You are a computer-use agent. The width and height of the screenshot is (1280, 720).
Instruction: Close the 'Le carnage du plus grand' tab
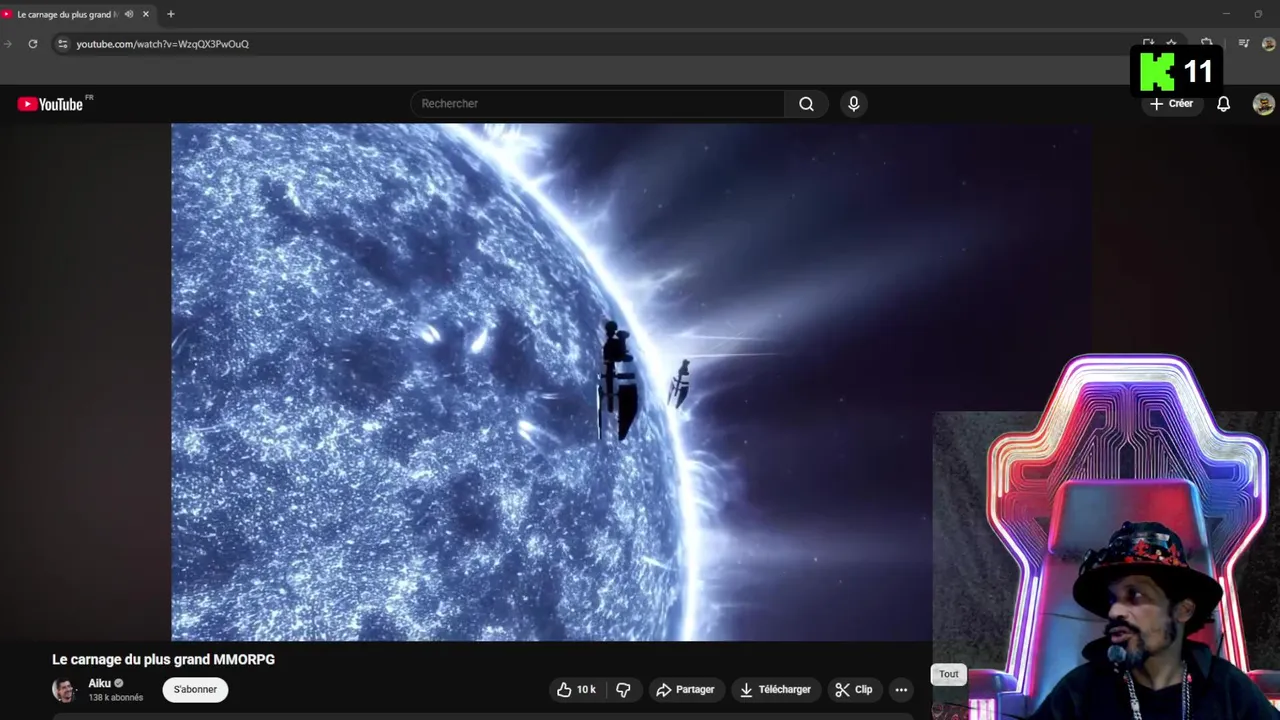(146, 14)
